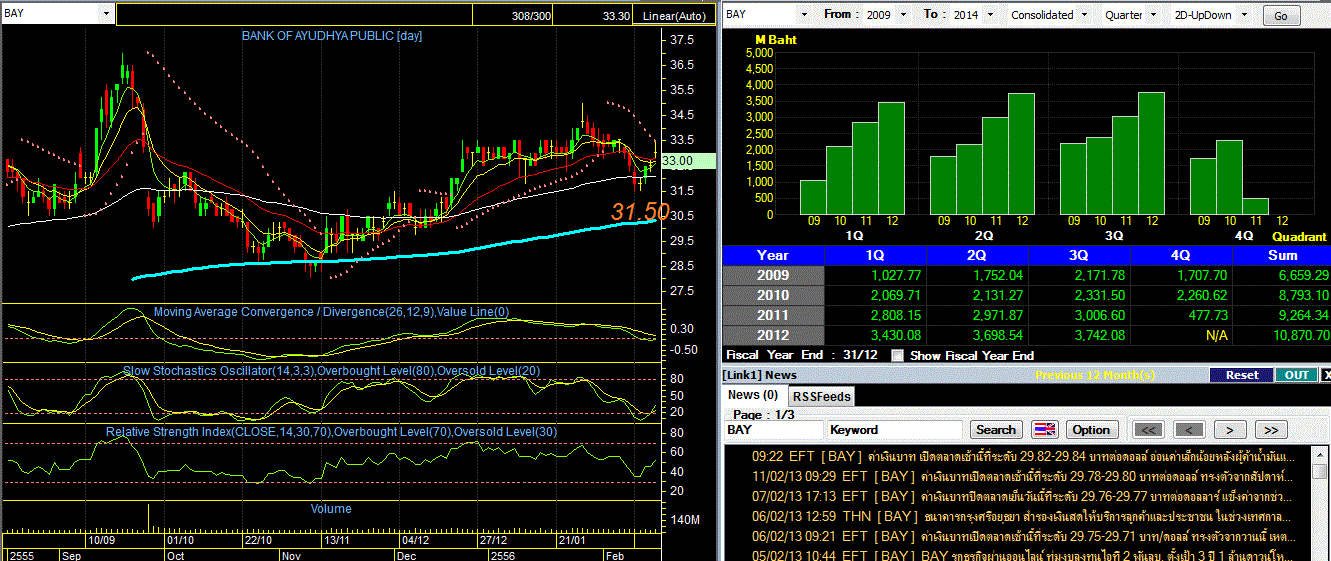
Task: Click the Year column header in table
Action: tap(773, 255)
